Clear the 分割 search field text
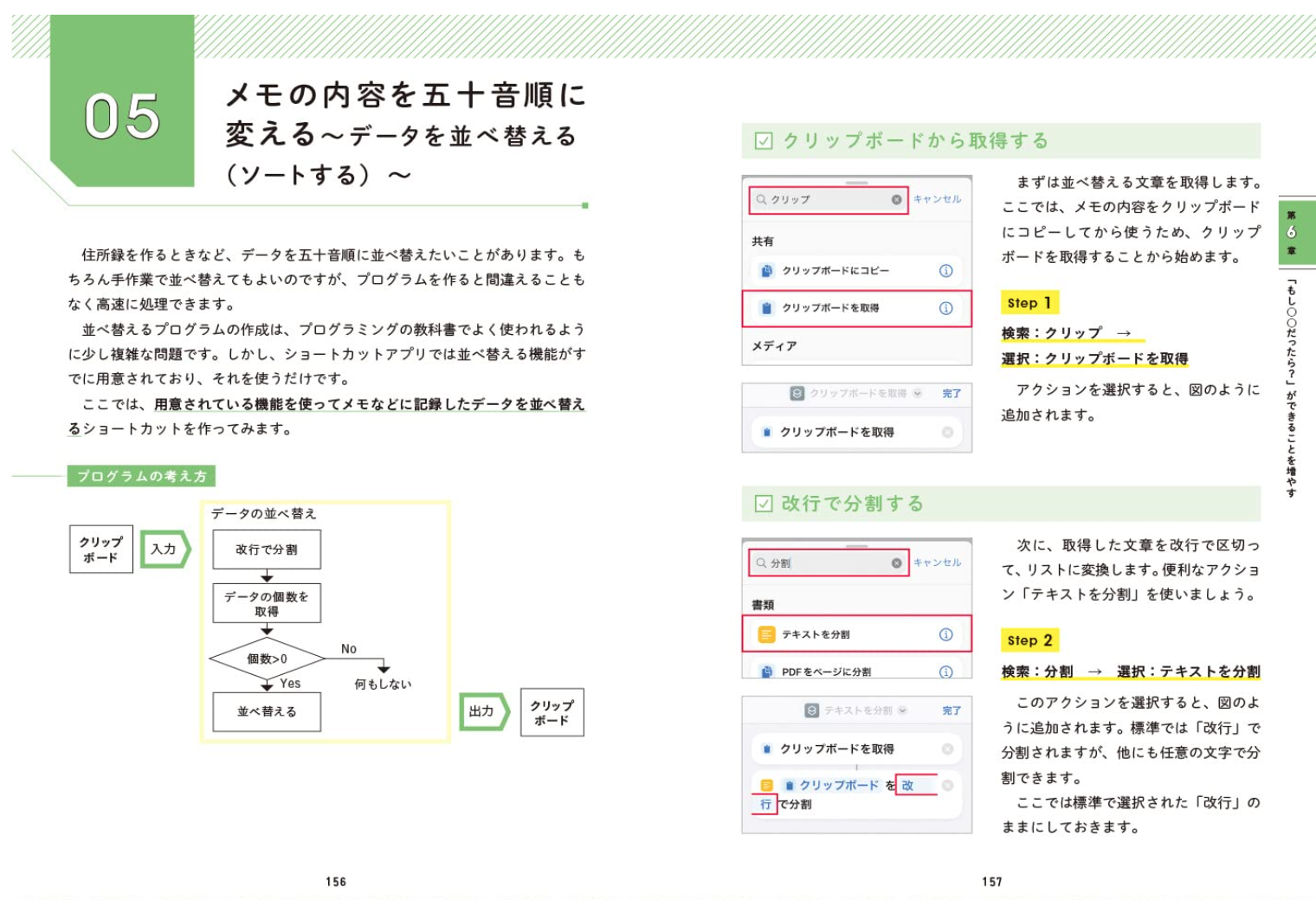Image resolution: width=1316 pixels, height=900 pixels. [896, 563]
